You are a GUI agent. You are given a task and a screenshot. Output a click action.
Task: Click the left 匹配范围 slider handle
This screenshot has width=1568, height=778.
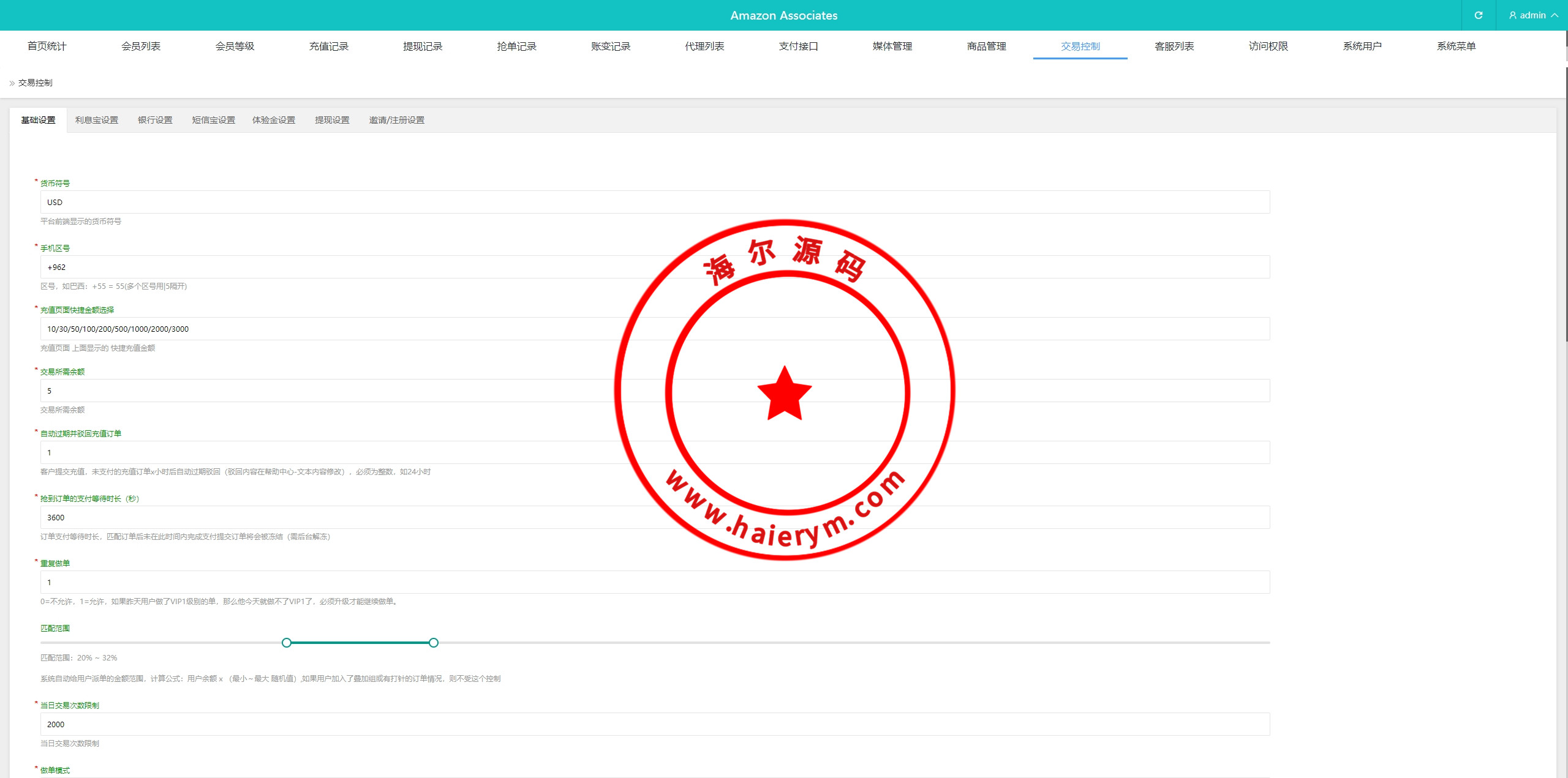287,643
